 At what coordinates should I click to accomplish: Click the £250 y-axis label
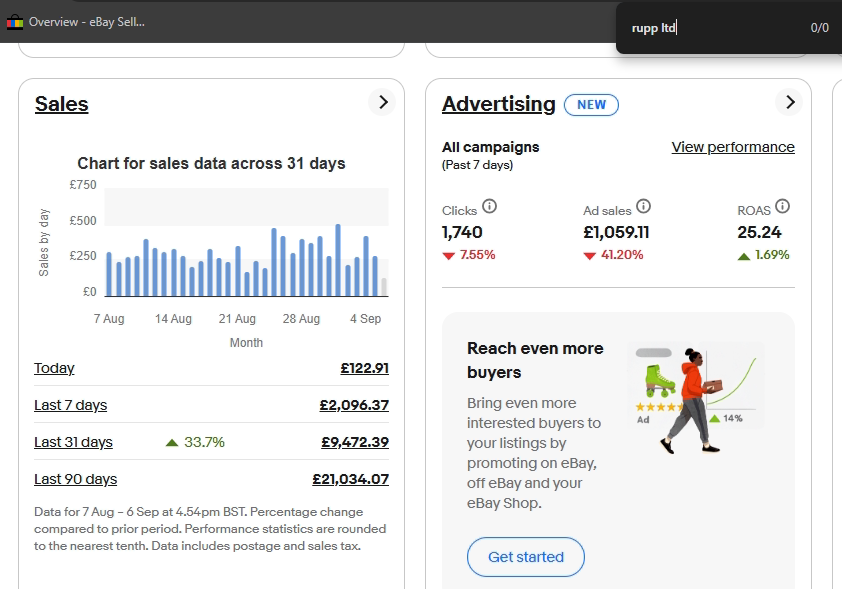tap(83, 256)
